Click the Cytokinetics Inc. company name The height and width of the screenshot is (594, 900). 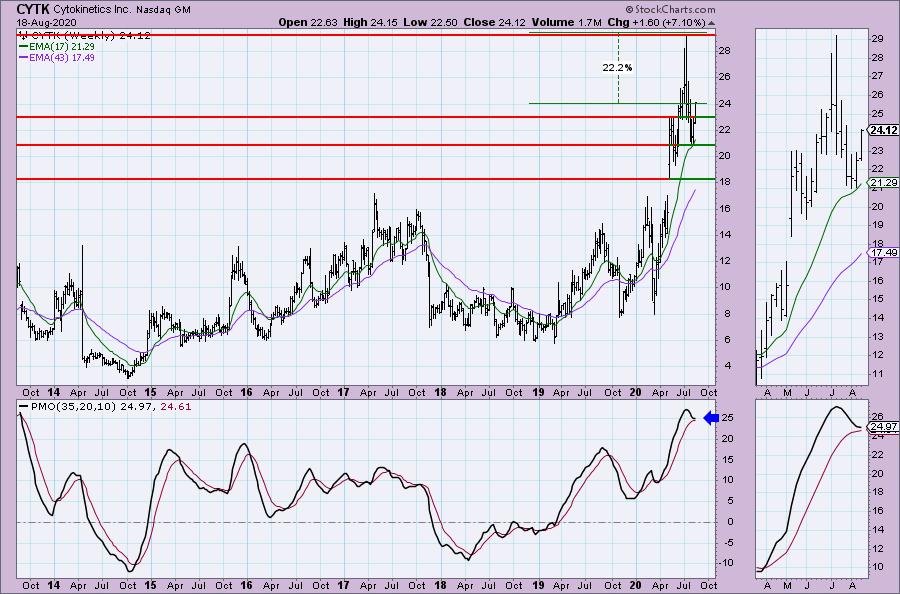click(92, 10)
